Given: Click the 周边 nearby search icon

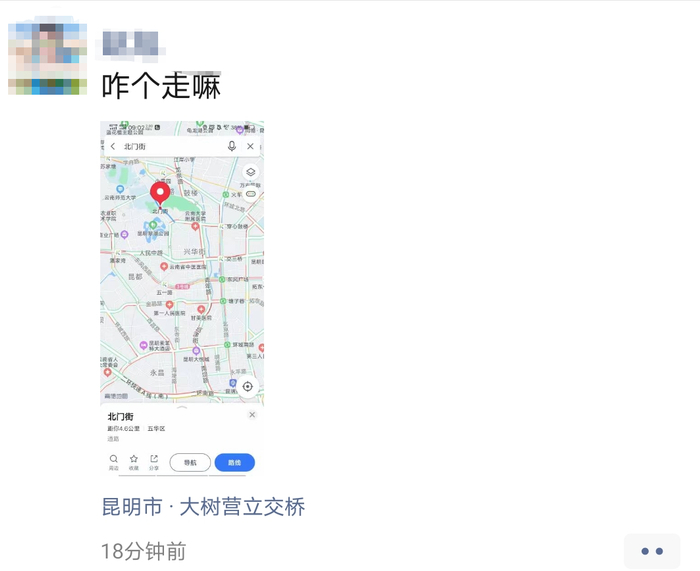Looking at the screenshot, I should coord(114,462).
